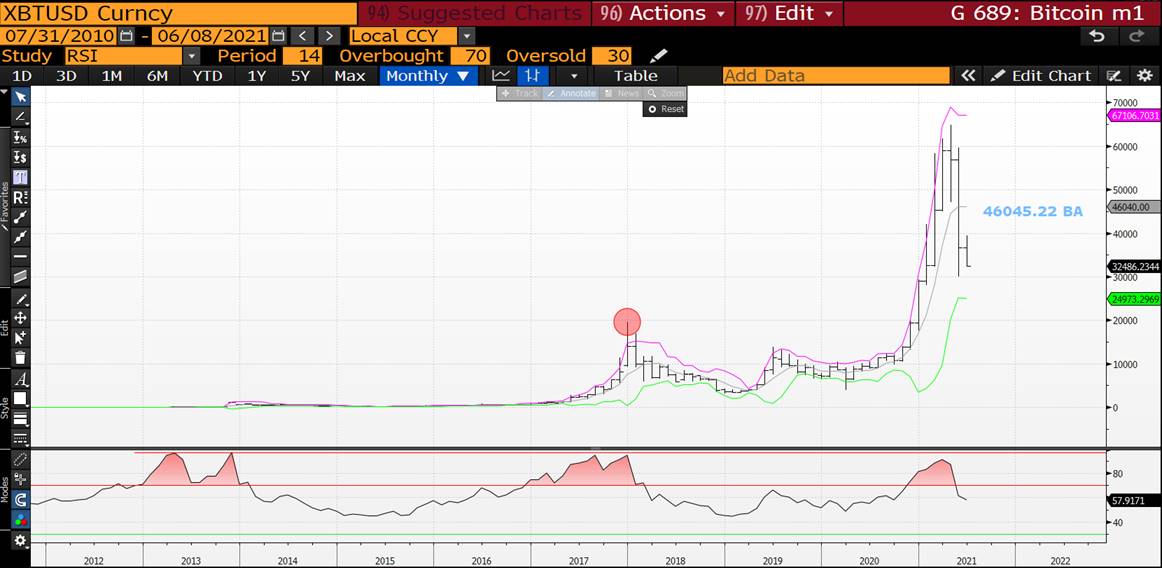Enable Zoom mode

pos(665,93)
